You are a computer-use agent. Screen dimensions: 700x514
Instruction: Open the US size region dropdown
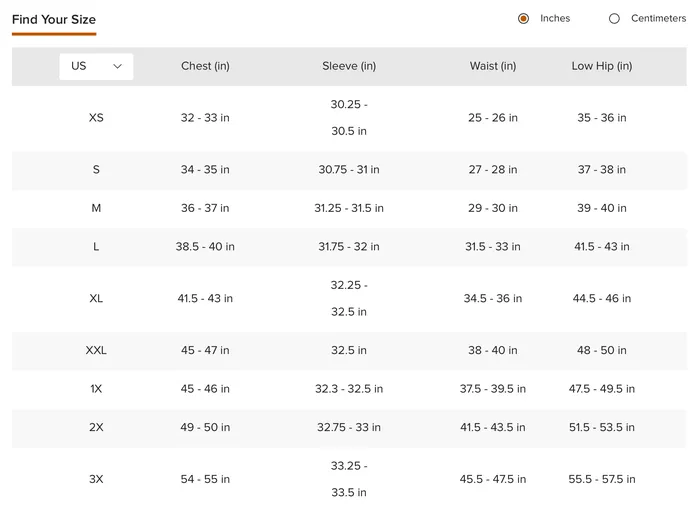coord(96,67)
